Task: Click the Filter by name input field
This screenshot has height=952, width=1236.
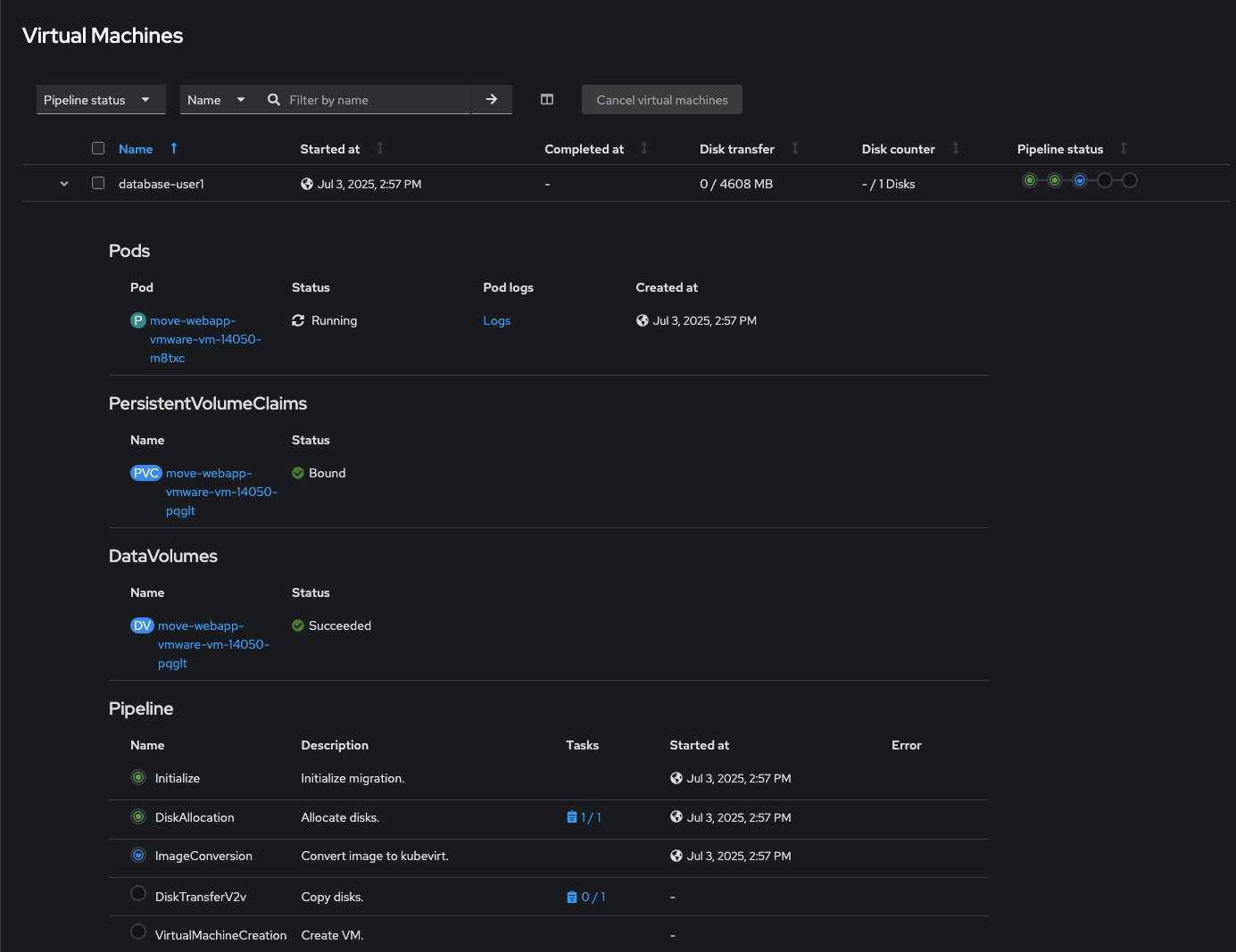Action: [x=376, y=100]
